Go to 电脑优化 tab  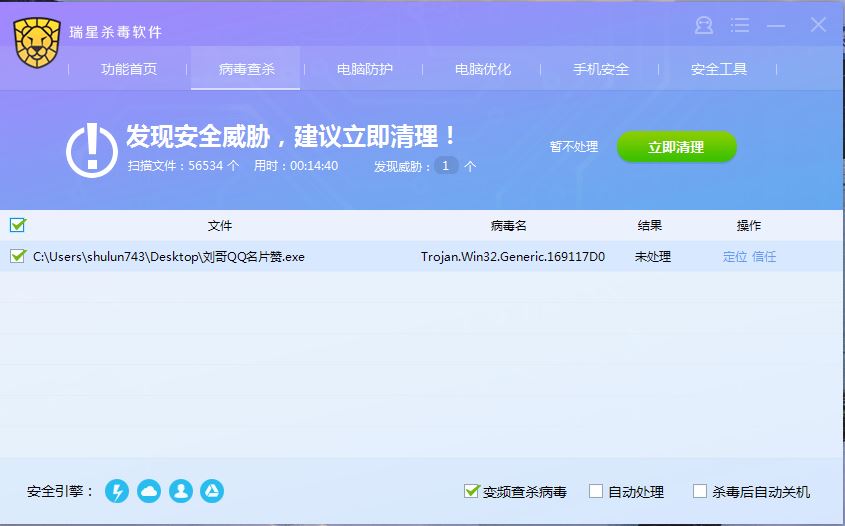(483, 69)
